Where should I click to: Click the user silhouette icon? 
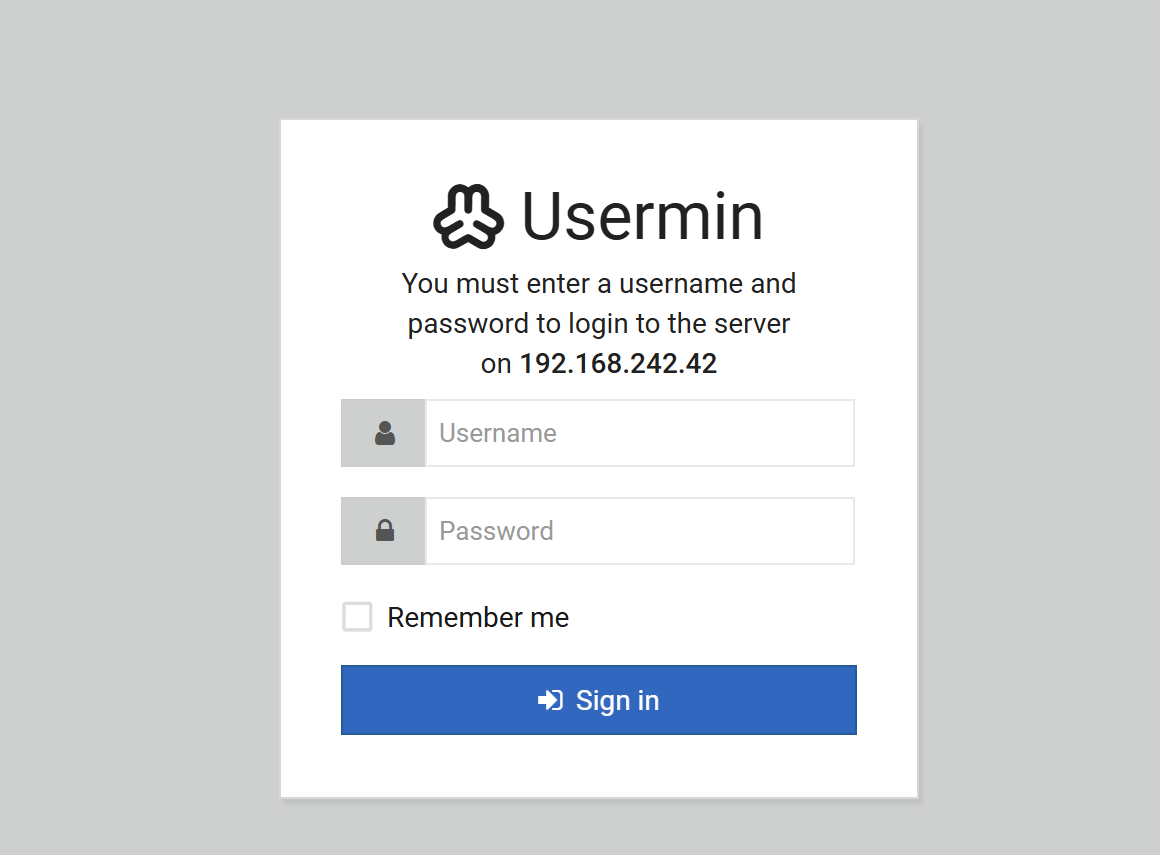click(x=384, y=433)
